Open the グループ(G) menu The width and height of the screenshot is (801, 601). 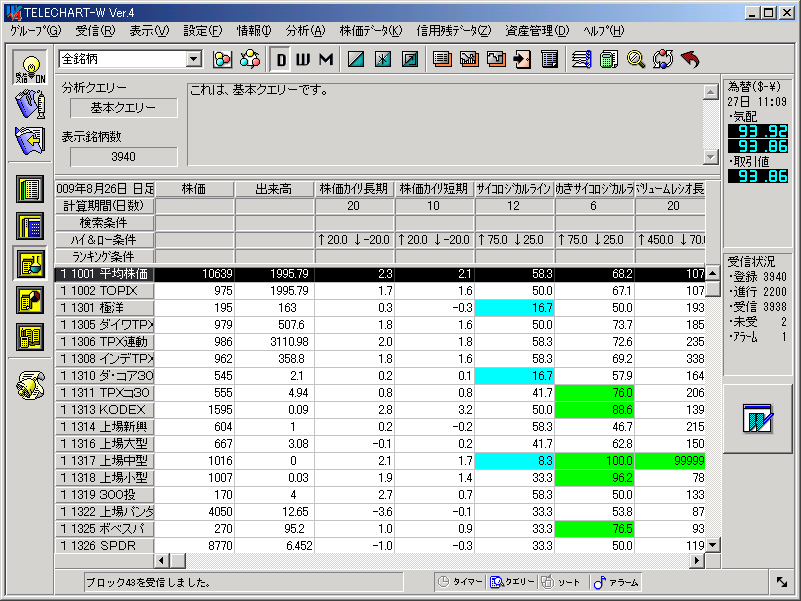point(35,31)
